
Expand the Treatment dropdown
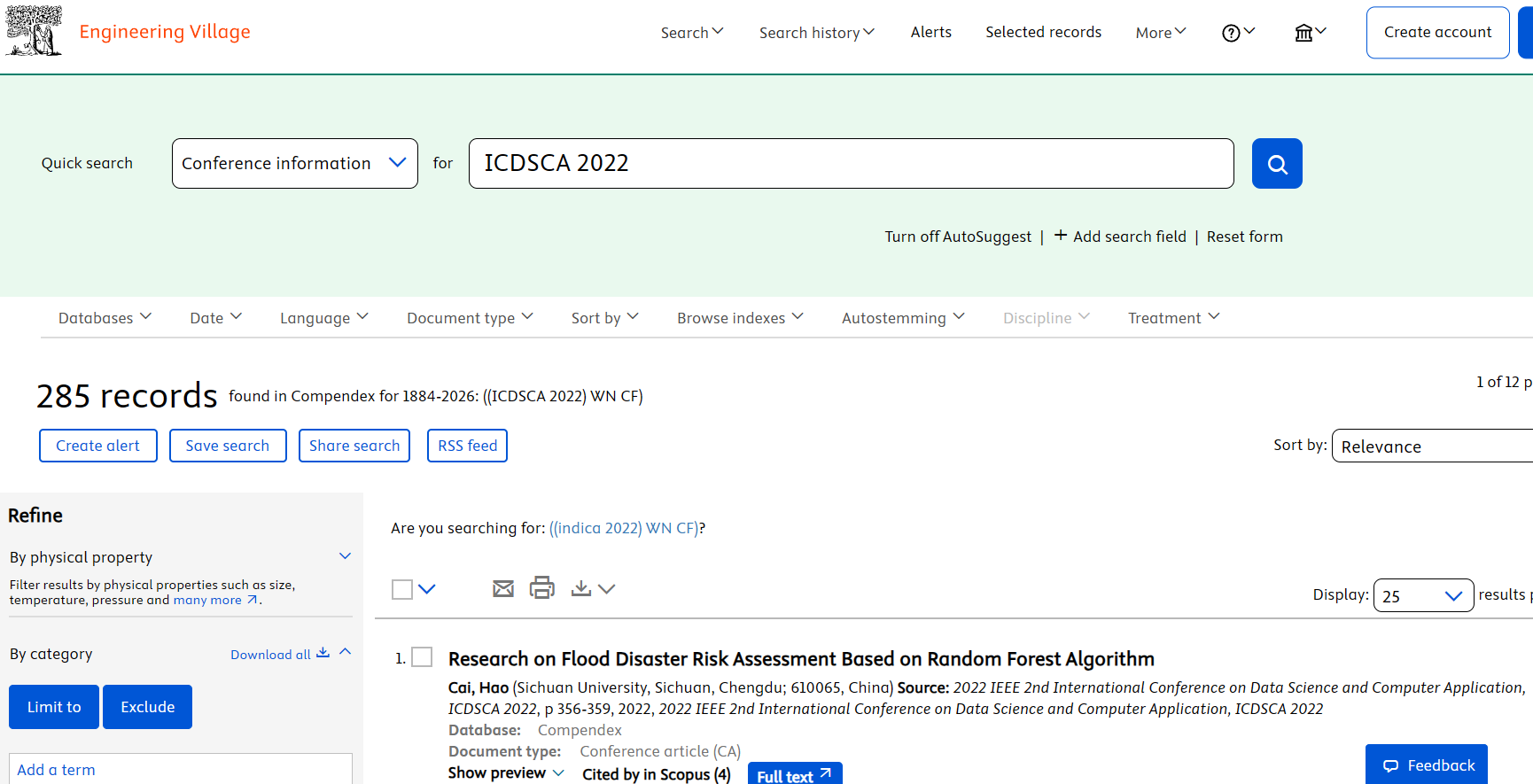tap(1173, 318)
